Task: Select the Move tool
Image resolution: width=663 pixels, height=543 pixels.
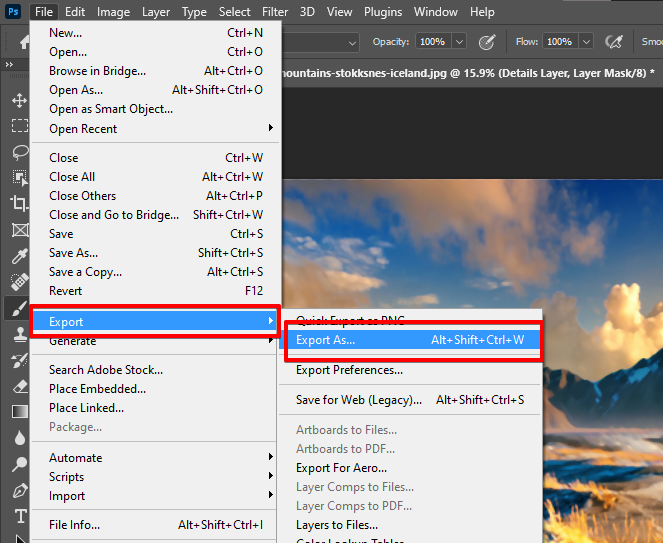Action: (x=19, y=101)
